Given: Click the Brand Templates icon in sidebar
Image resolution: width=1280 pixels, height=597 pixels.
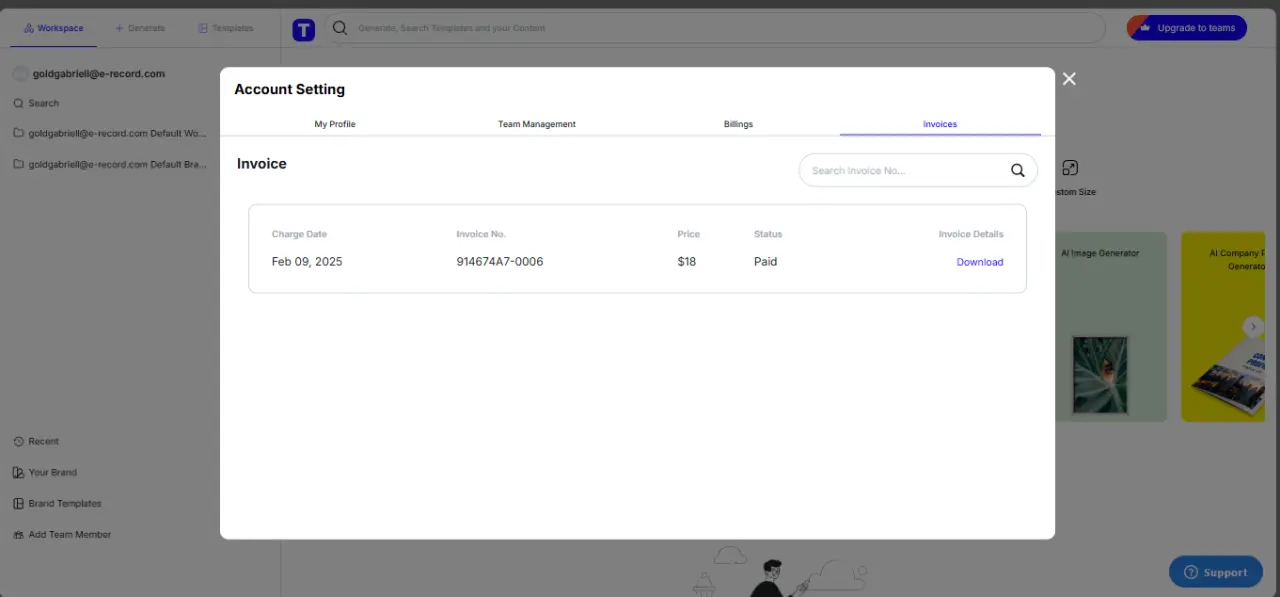Looking at the screenshot, I should (19, 503).
